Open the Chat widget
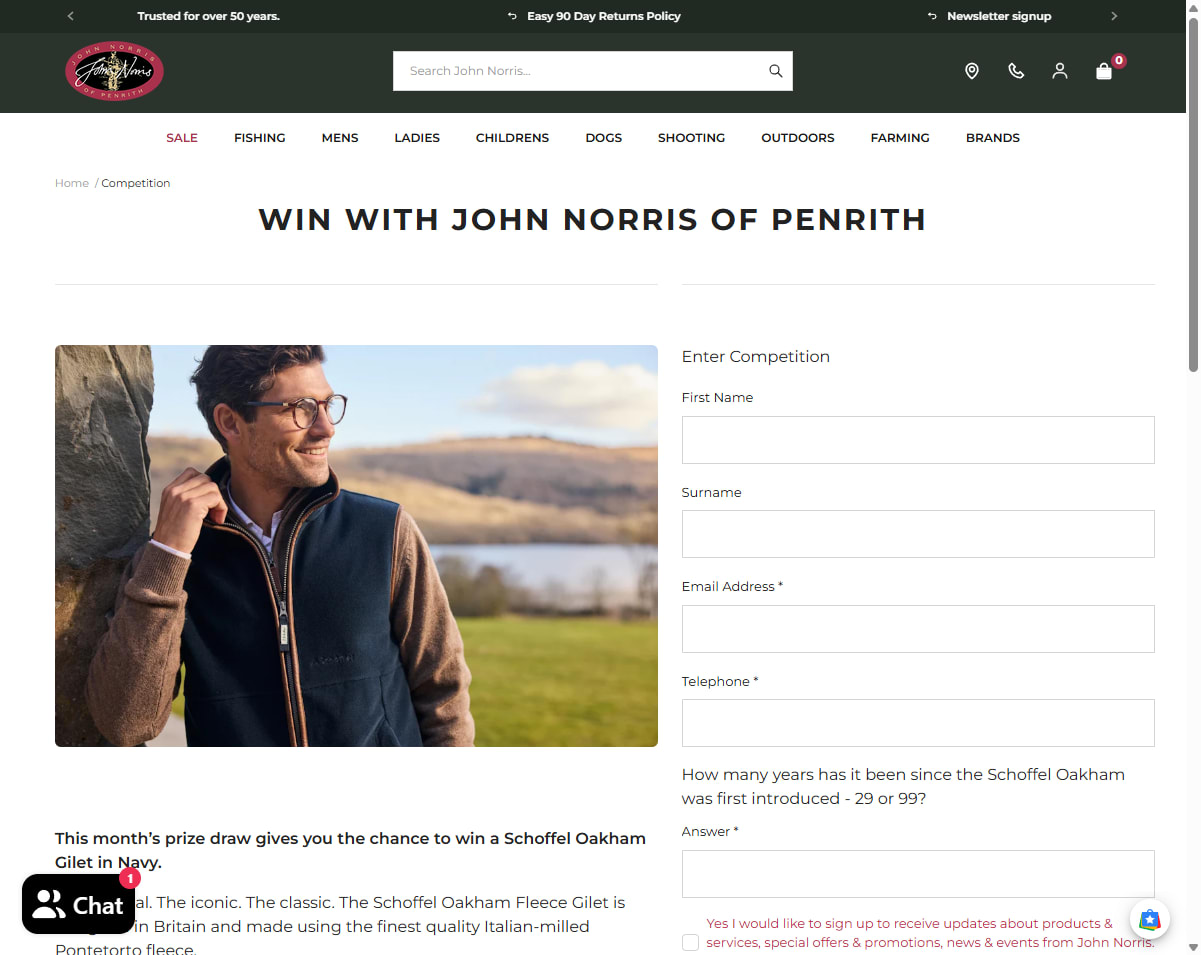 pyautogui.click(x=78, y=905)
